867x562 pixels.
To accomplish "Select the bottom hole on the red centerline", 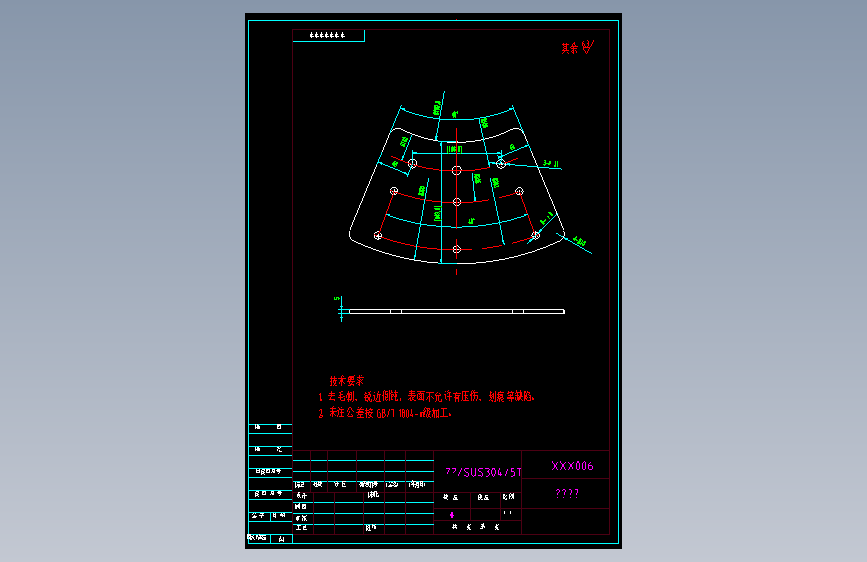I will (457, 249).
